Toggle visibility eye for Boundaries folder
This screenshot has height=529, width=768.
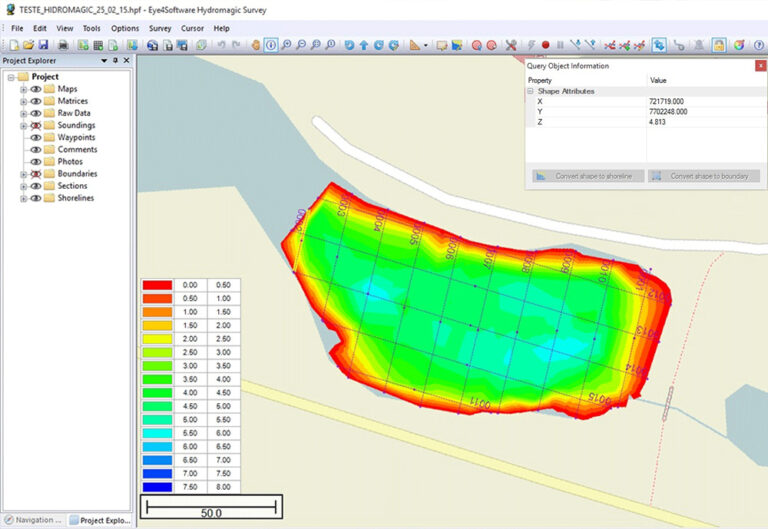coord(35,174)
